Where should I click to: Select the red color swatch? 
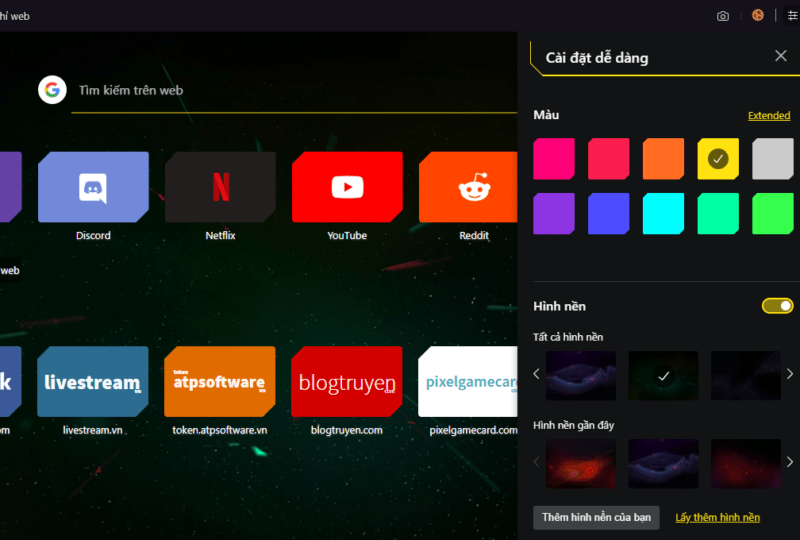(x=609, y=159)
